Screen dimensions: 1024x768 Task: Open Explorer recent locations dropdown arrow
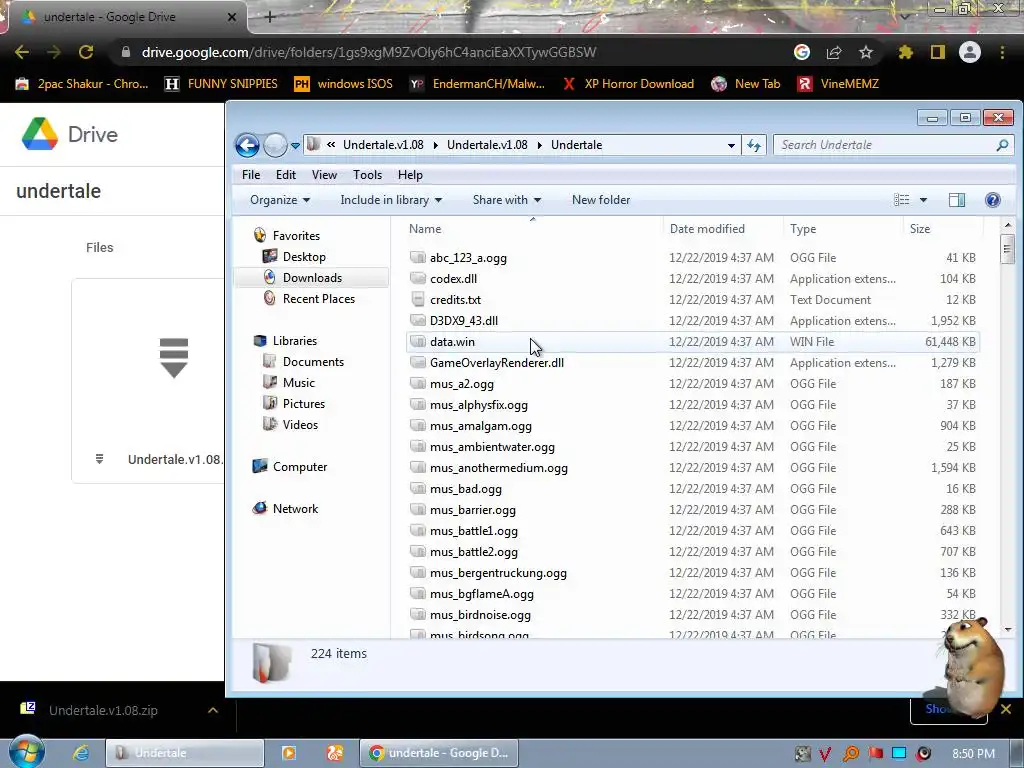click(295, 146)
